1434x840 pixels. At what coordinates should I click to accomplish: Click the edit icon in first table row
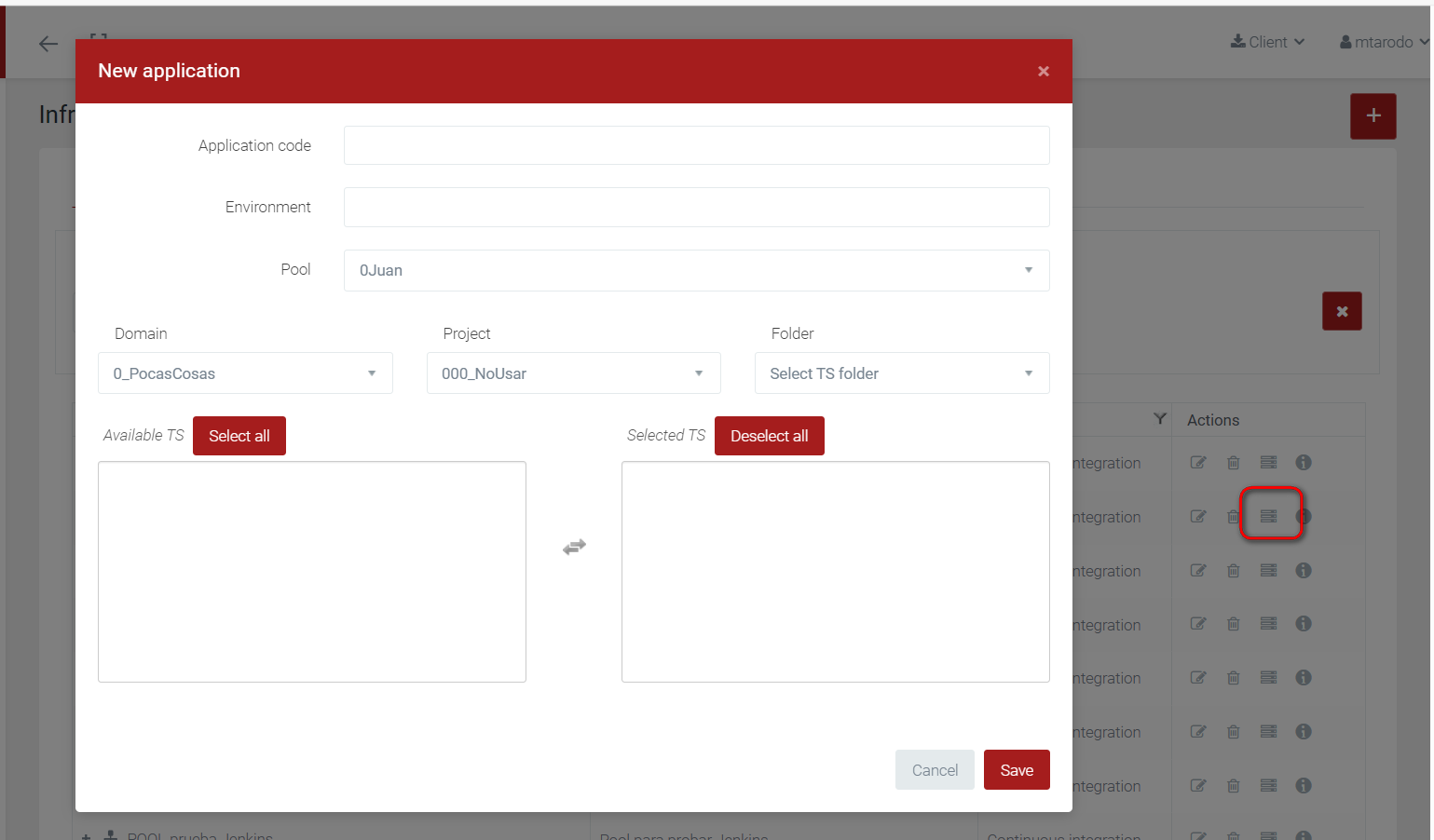coord(1198,463)
